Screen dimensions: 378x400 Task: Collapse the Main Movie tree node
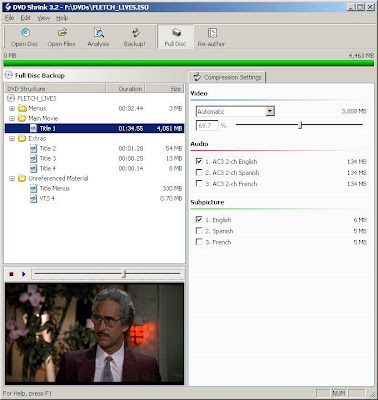(x=12, y=118)
